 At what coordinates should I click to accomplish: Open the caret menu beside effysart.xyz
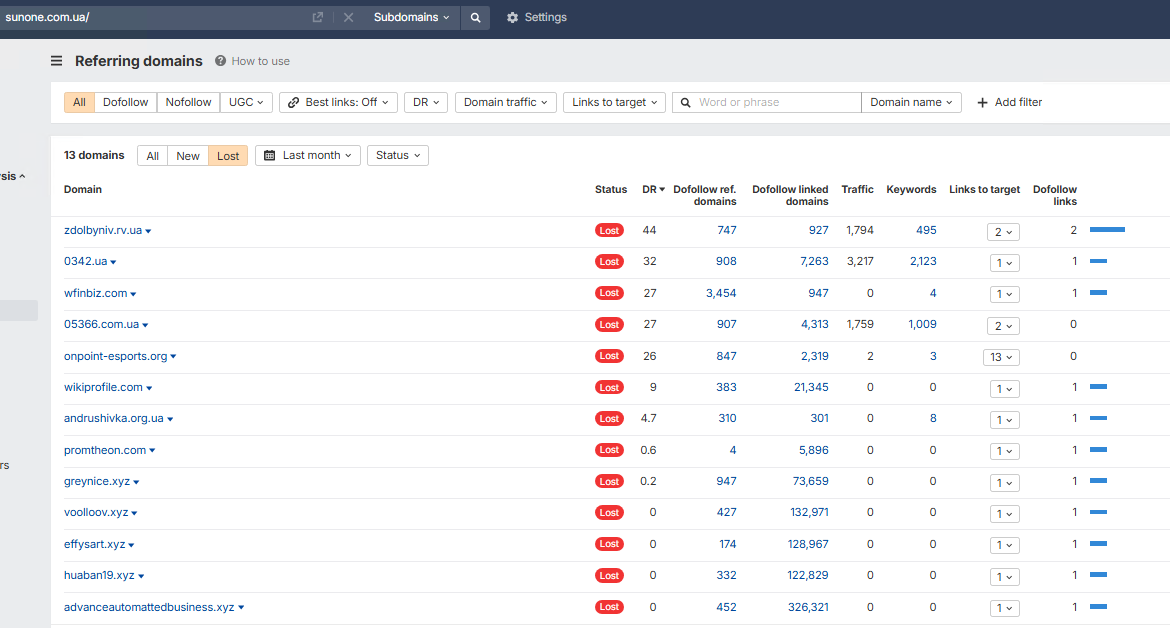[131, 545]
